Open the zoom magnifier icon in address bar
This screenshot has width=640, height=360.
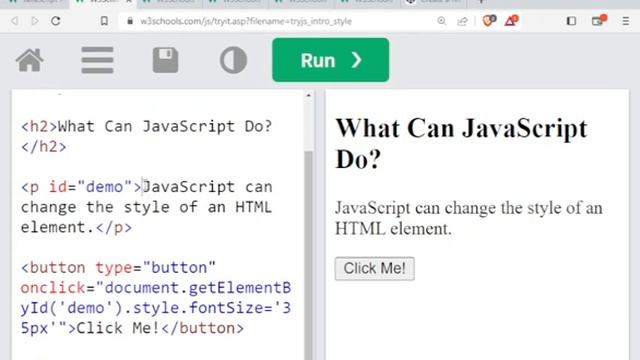(441, 21)
